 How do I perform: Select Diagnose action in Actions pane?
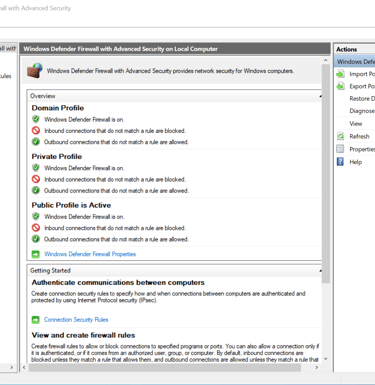362,111
